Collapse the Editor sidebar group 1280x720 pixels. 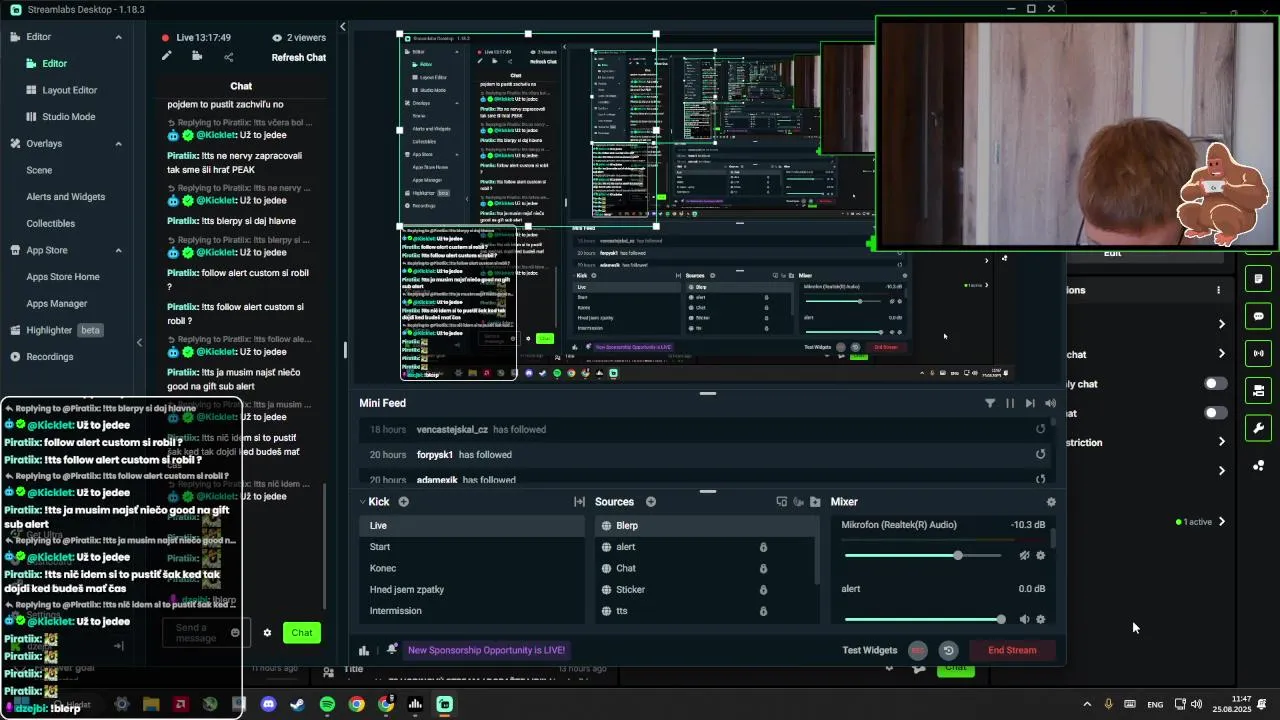[118, 37]
